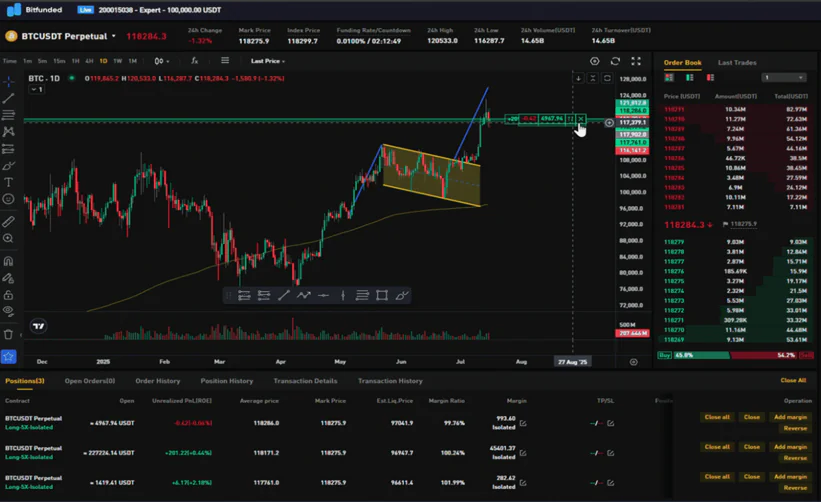The width and height of the screenshot is (821, 502).
Task: Open the candlestick chart type dropdown
Action: 161,61
